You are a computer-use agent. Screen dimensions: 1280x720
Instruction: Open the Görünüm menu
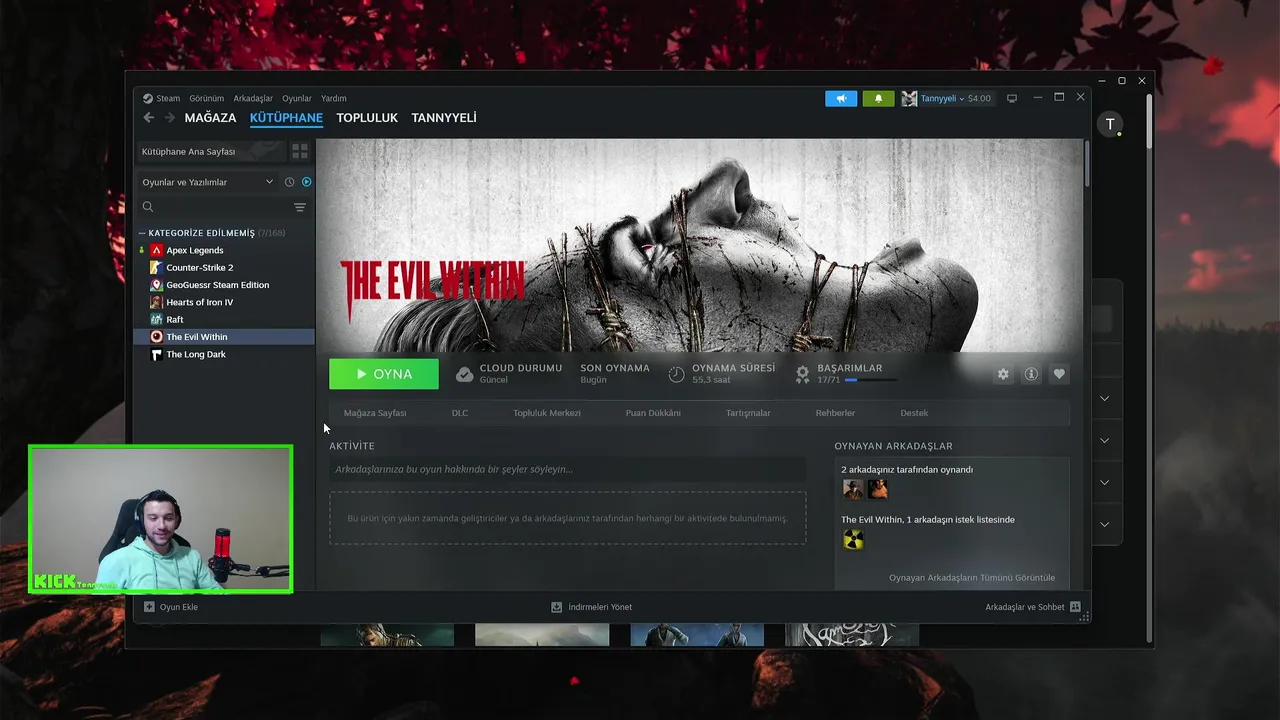coord(207,98)
